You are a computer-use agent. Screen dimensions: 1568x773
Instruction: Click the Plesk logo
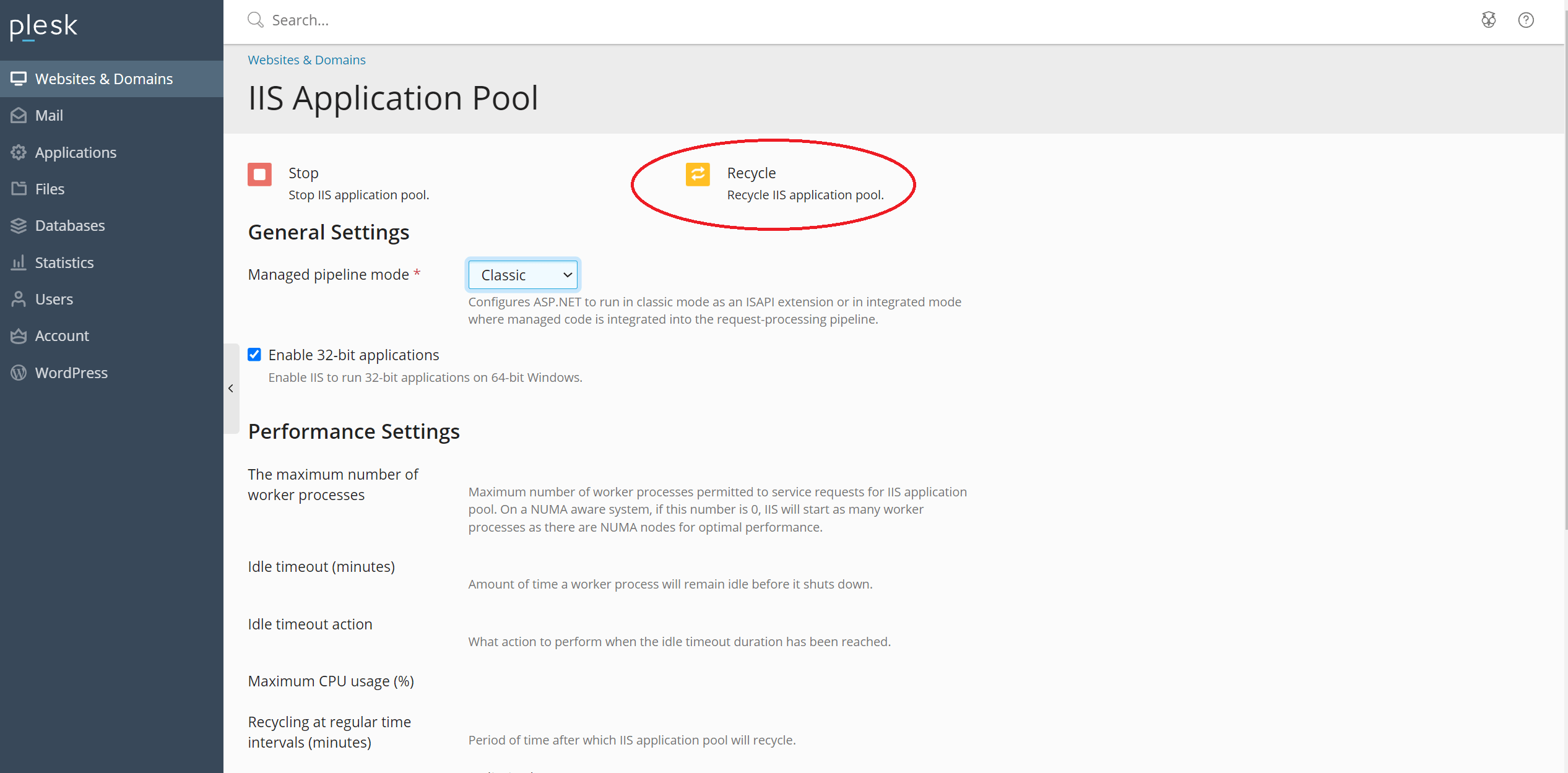(x=43, y=26)
